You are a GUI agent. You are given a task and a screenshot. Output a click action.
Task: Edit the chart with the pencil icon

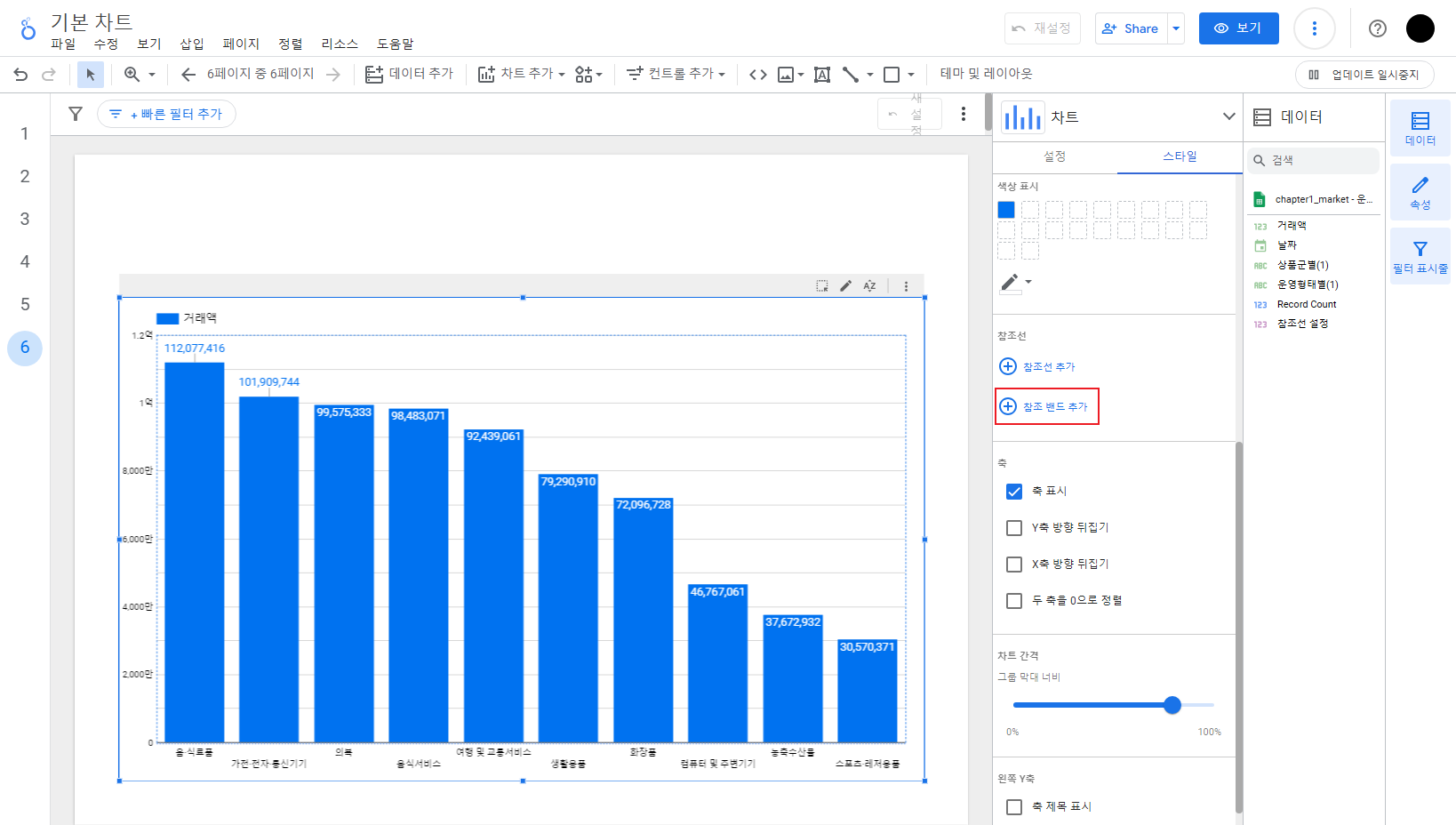coord(845,286)
